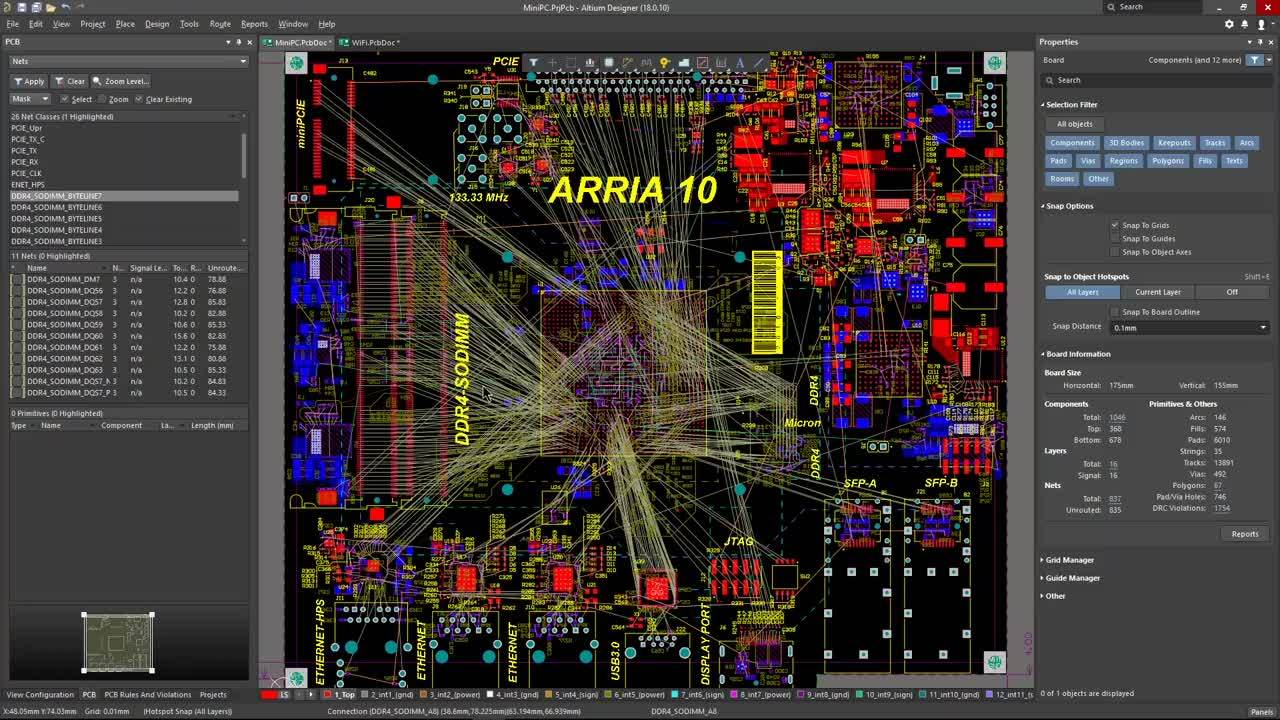Select the interactive routing tool icon

pyautogui.click(x=627, y=62)
